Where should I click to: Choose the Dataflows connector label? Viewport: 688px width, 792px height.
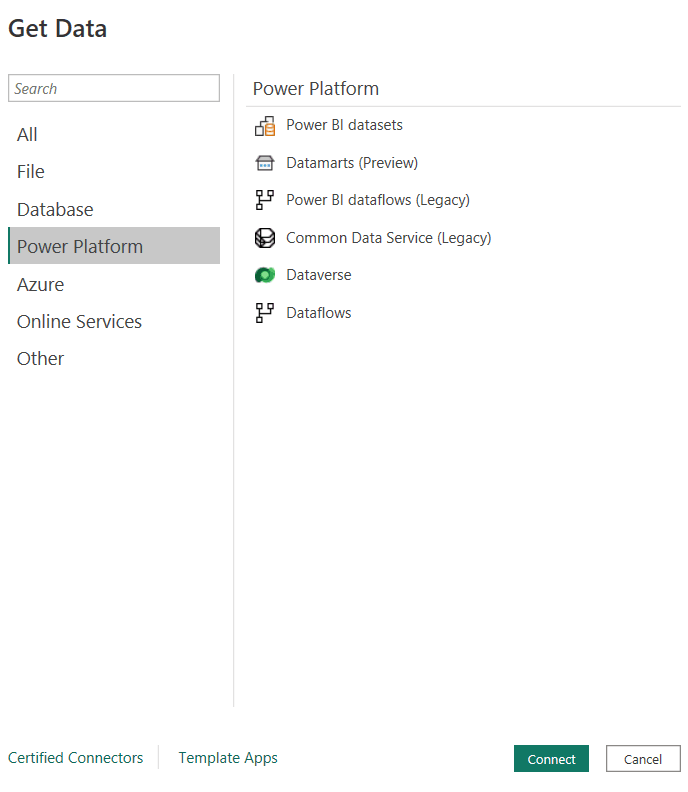(319, 313)
